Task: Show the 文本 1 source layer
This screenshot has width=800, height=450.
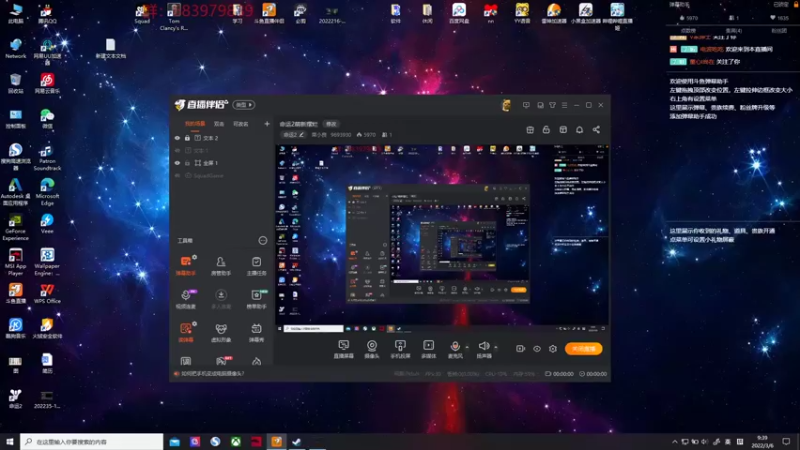Action: (178, 151)
